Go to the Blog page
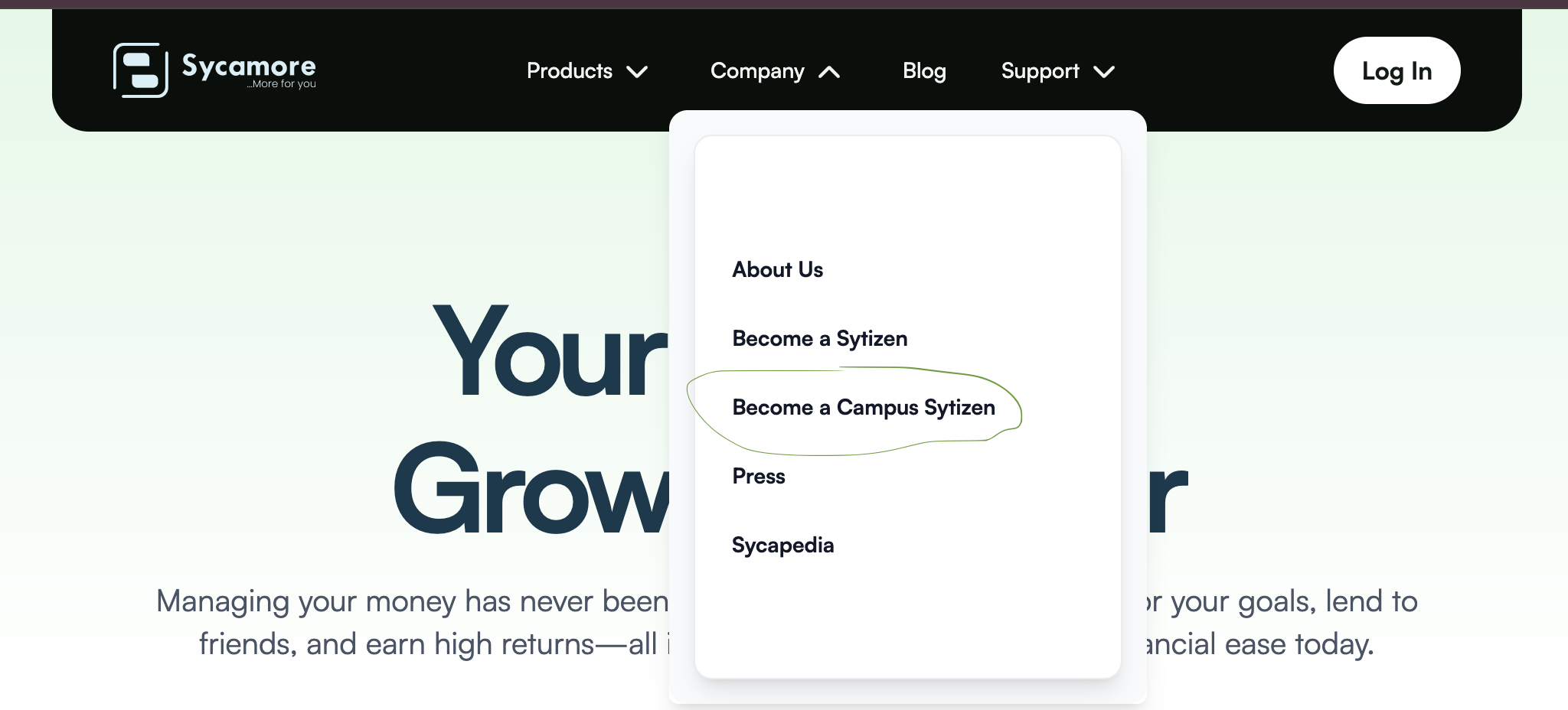 924,71
